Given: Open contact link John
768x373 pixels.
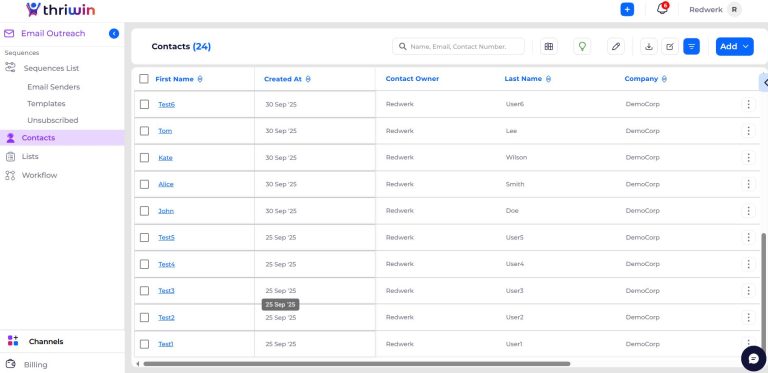Looking at the screenshot, I should tap(166, 211).
